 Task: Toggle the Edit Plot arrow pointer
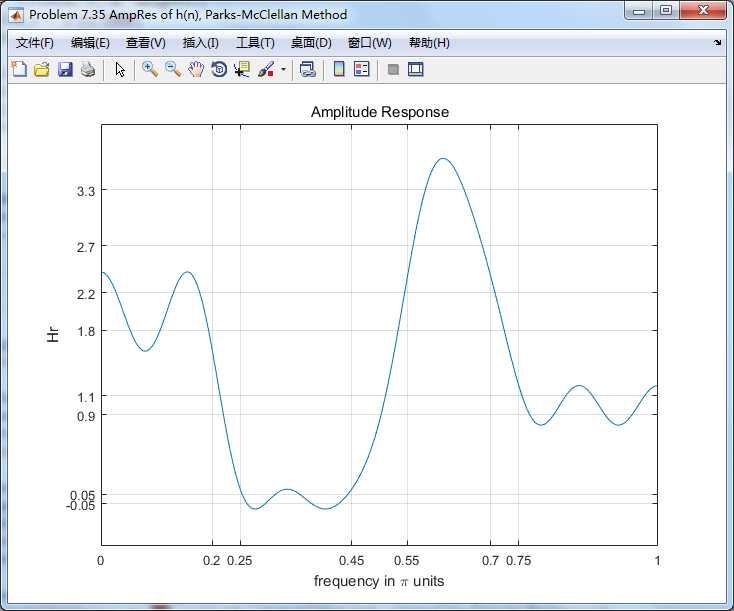point(120,69)
